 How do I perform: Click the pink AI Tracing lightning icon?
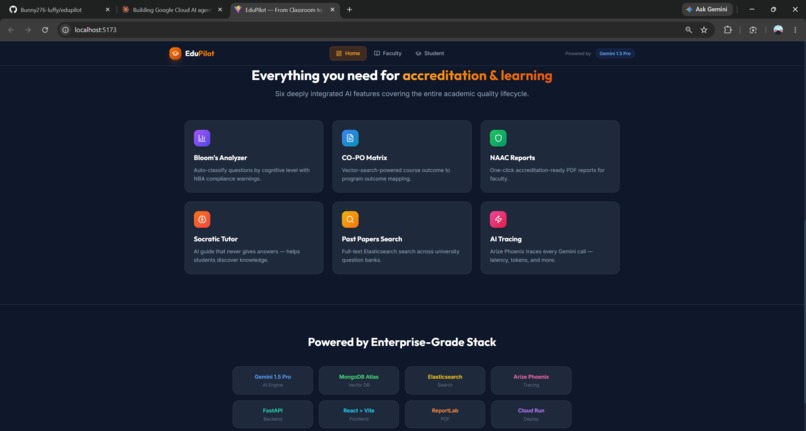coord(498,219)
